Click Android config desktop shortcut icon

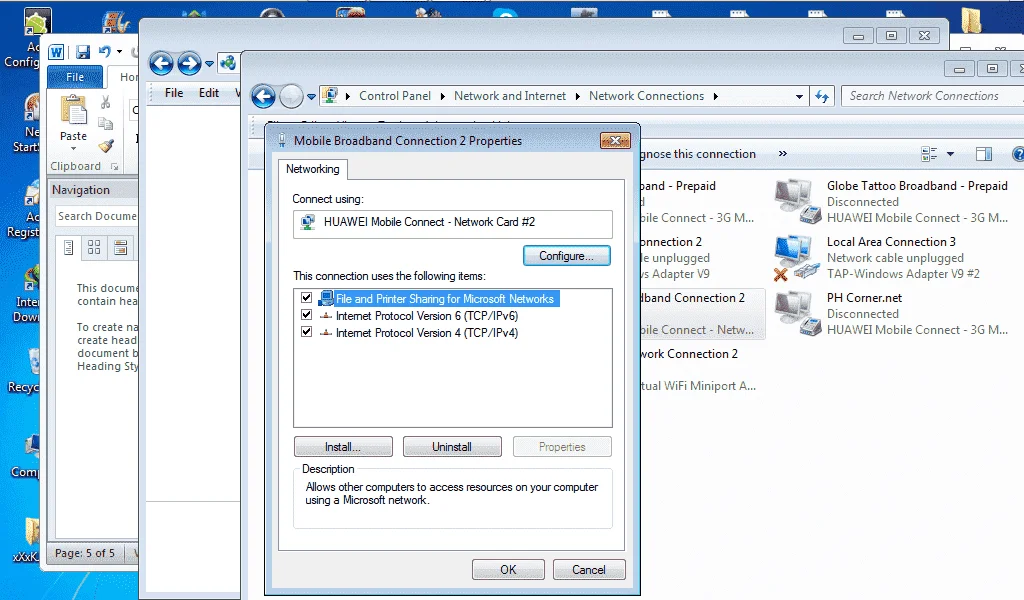coord(35,23)
